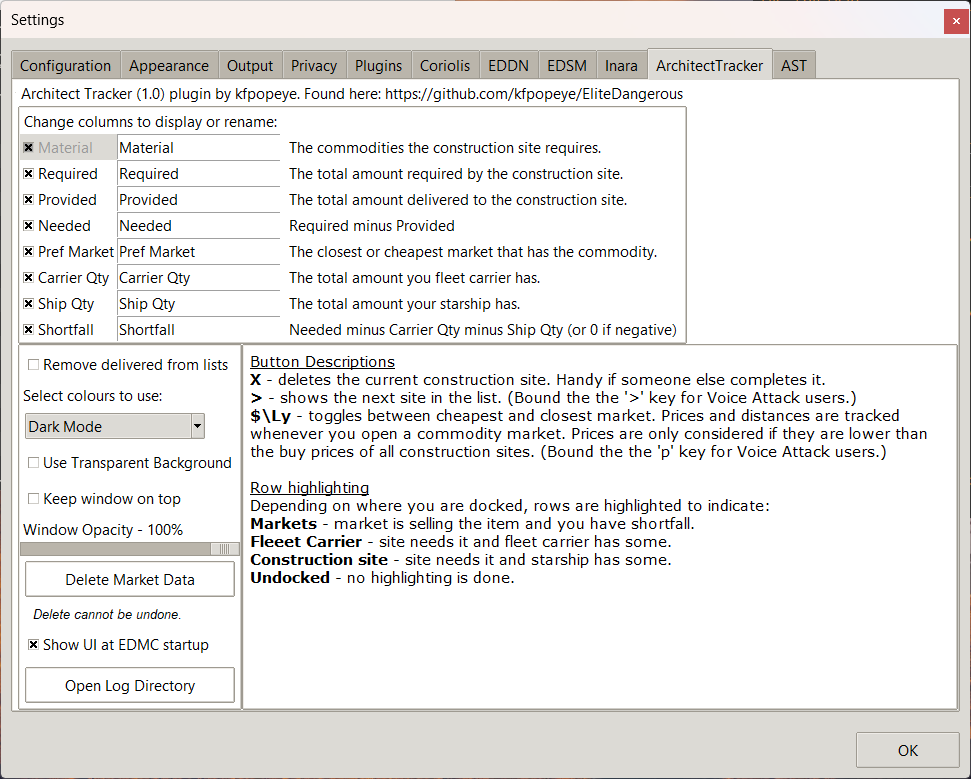Uncheck Show UI at EDMC startup
This screenshot has height=779, width=971.
[x=33, y=645]
